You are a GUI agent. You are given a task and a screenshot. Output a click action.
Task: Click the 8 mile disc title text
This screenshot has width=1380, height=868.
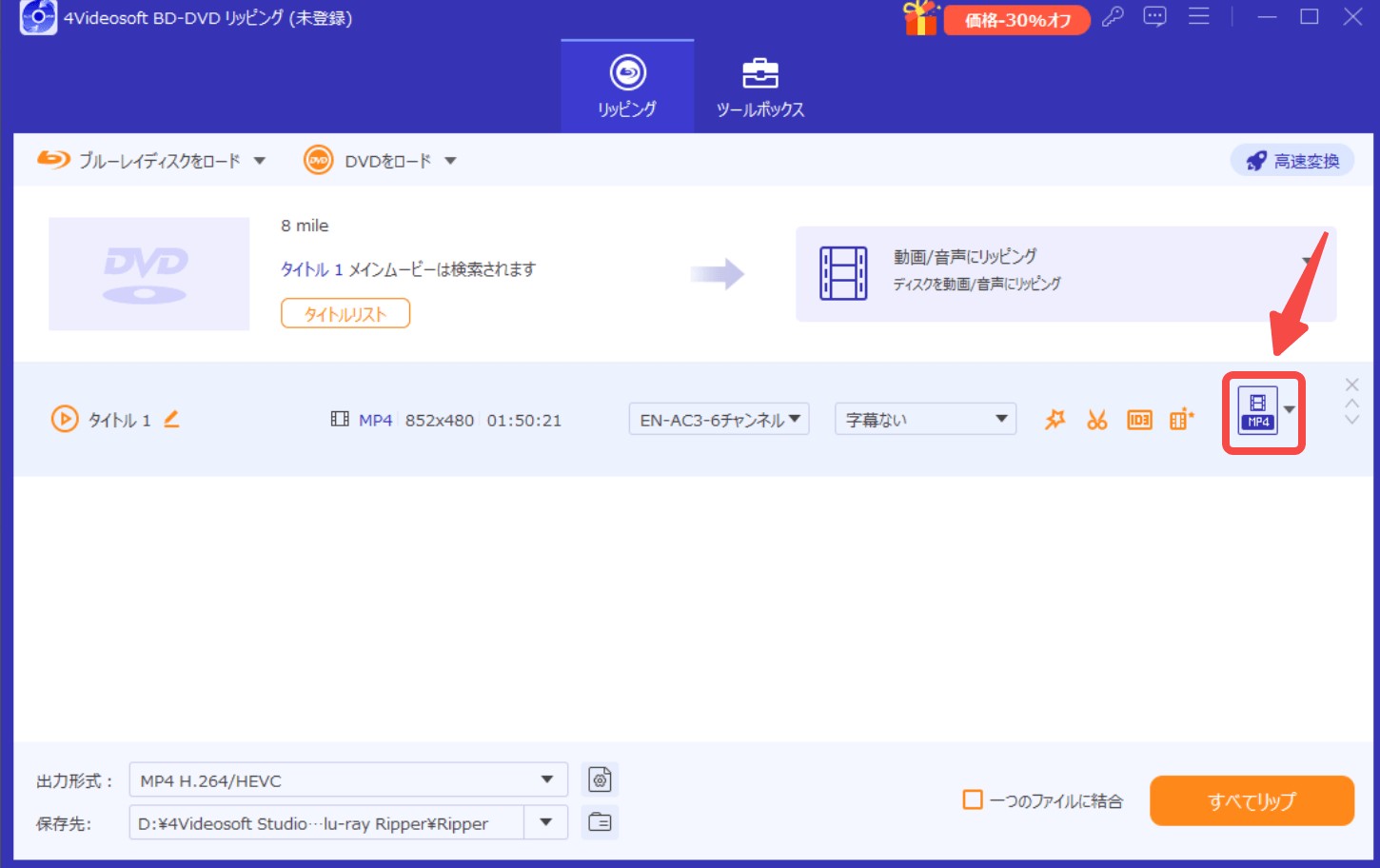click(x=305, y=226)
